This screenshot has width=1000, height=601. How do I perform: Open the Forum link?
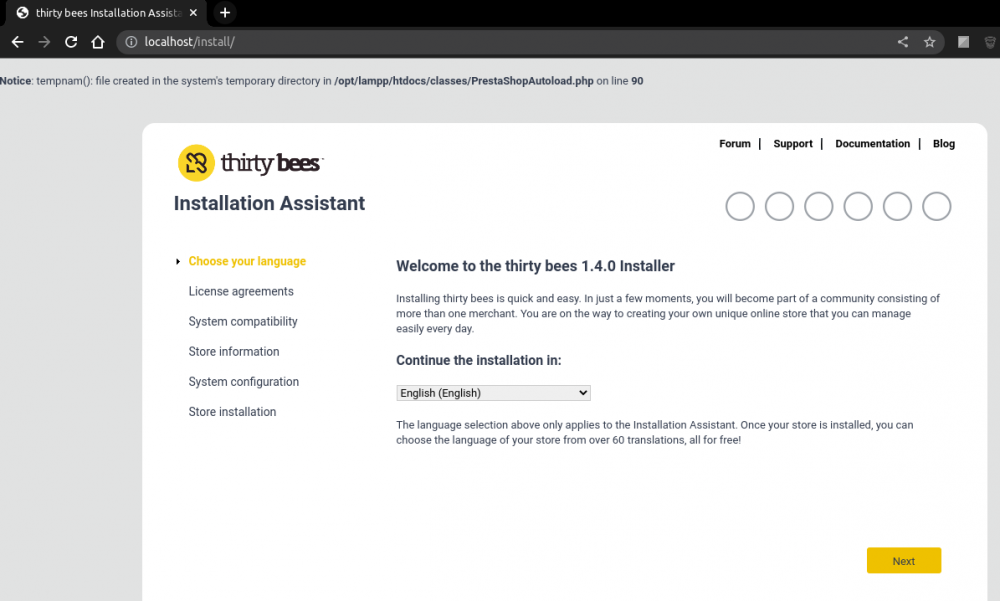coord(734,144)
